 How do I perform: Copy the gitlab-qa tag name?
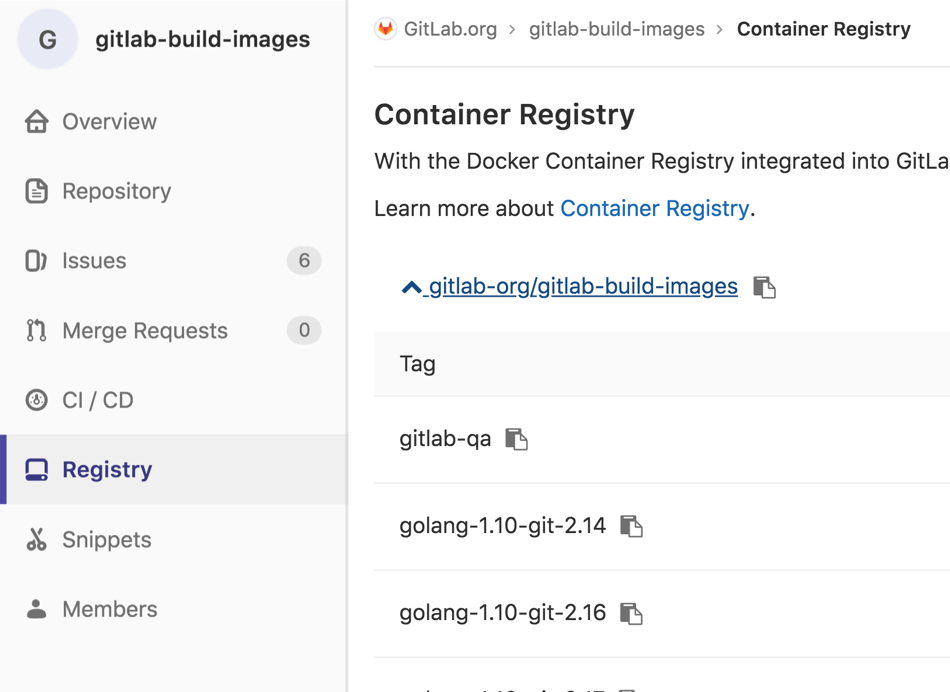[x=516, y=438]
